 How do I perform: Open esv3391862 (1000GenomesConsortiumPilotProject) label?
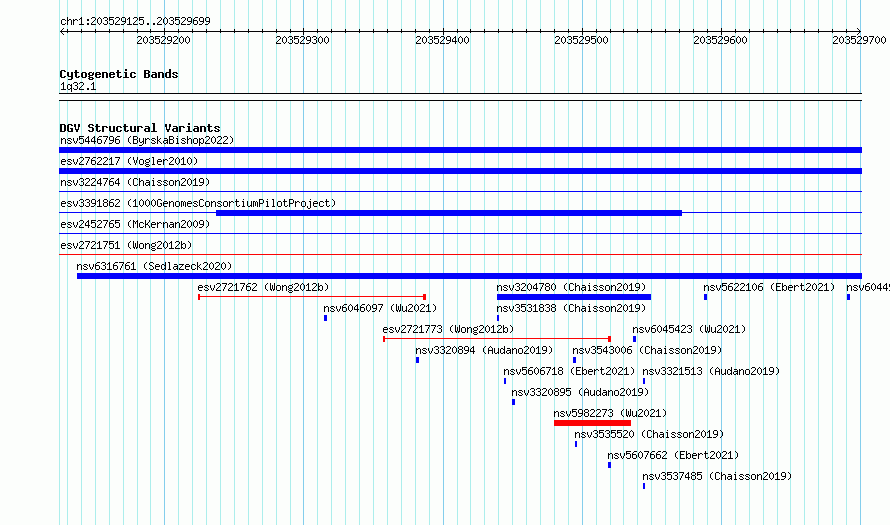pos(198,203)
